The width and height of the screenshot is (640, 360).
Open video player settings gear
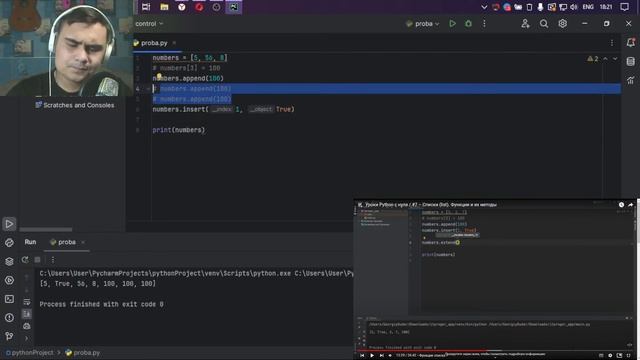point(610,356)
